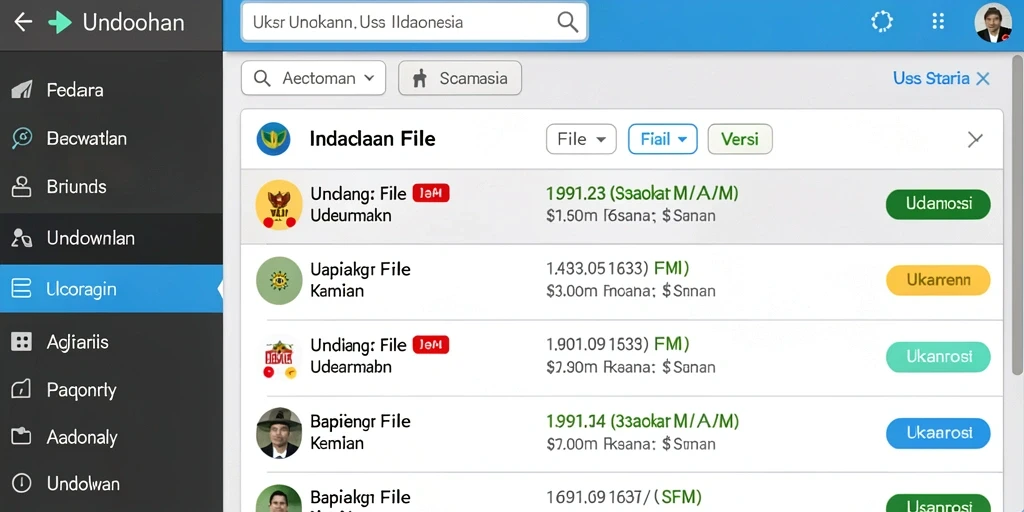This screenshot has width=1024, height=512.
Task: Open the Aectoman dropdown
Action: pos(313,78)
